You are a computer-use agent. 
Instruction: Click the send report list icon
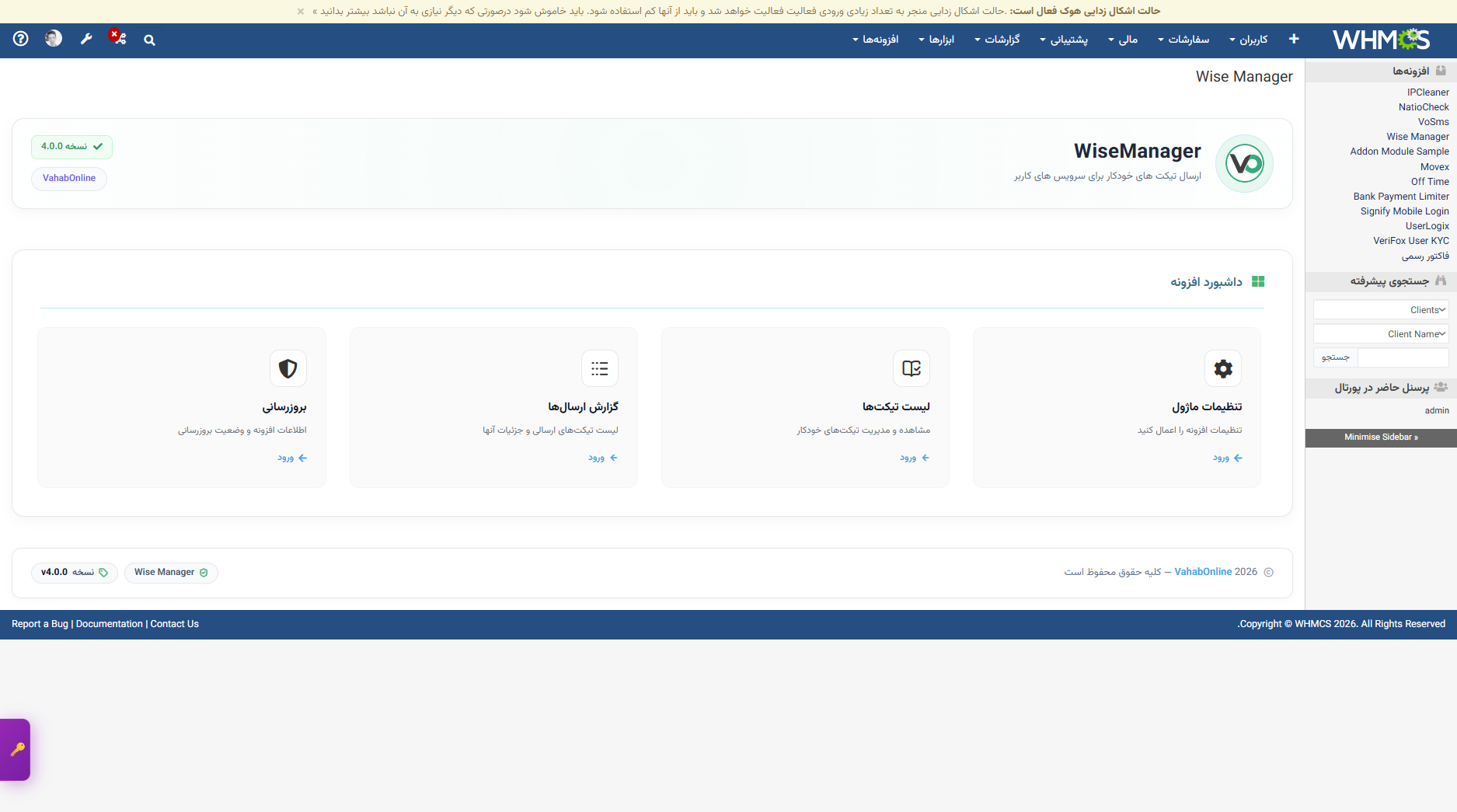click(600, 368)
